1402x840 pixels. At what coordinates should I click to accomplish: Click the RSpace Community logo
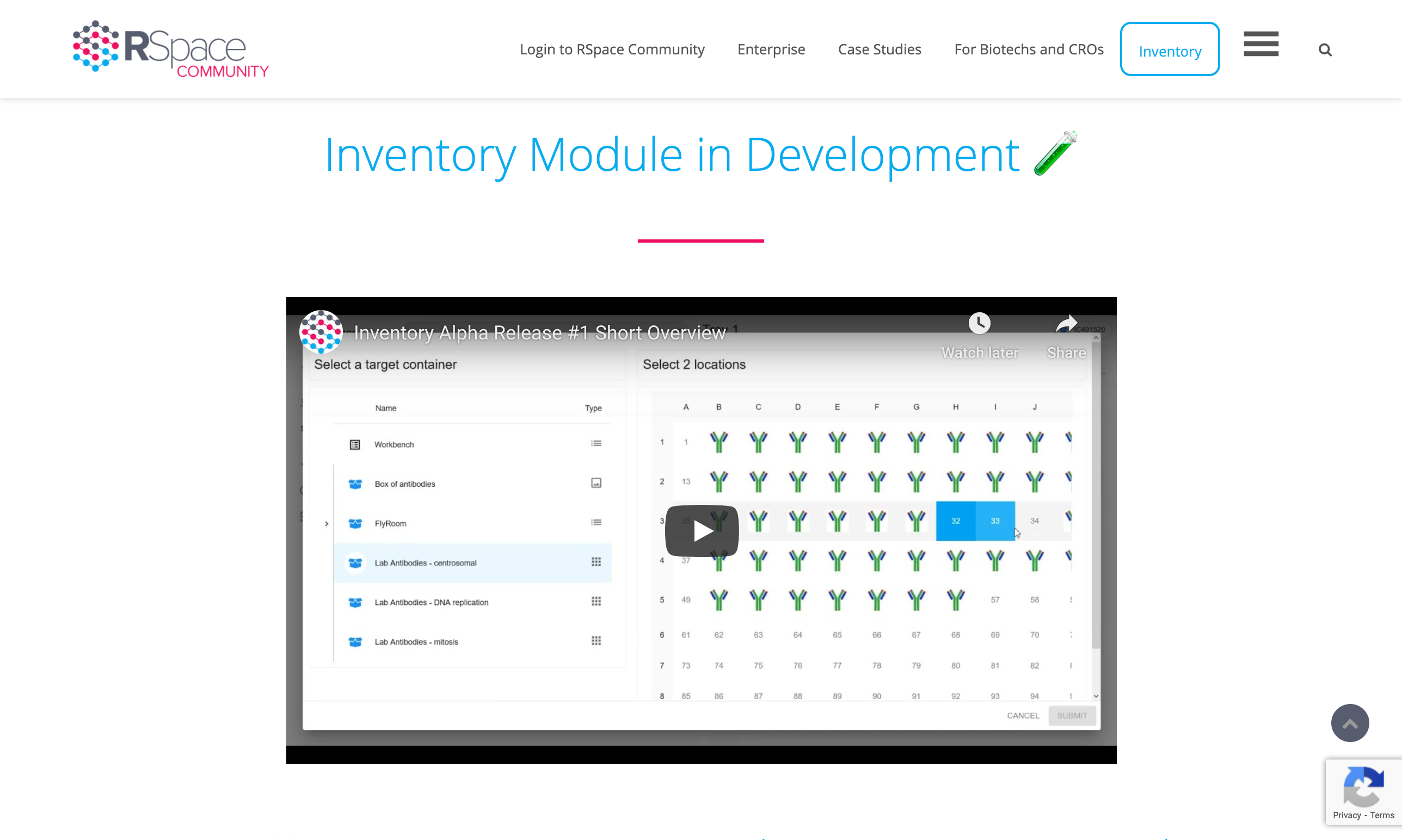[170, 50]
